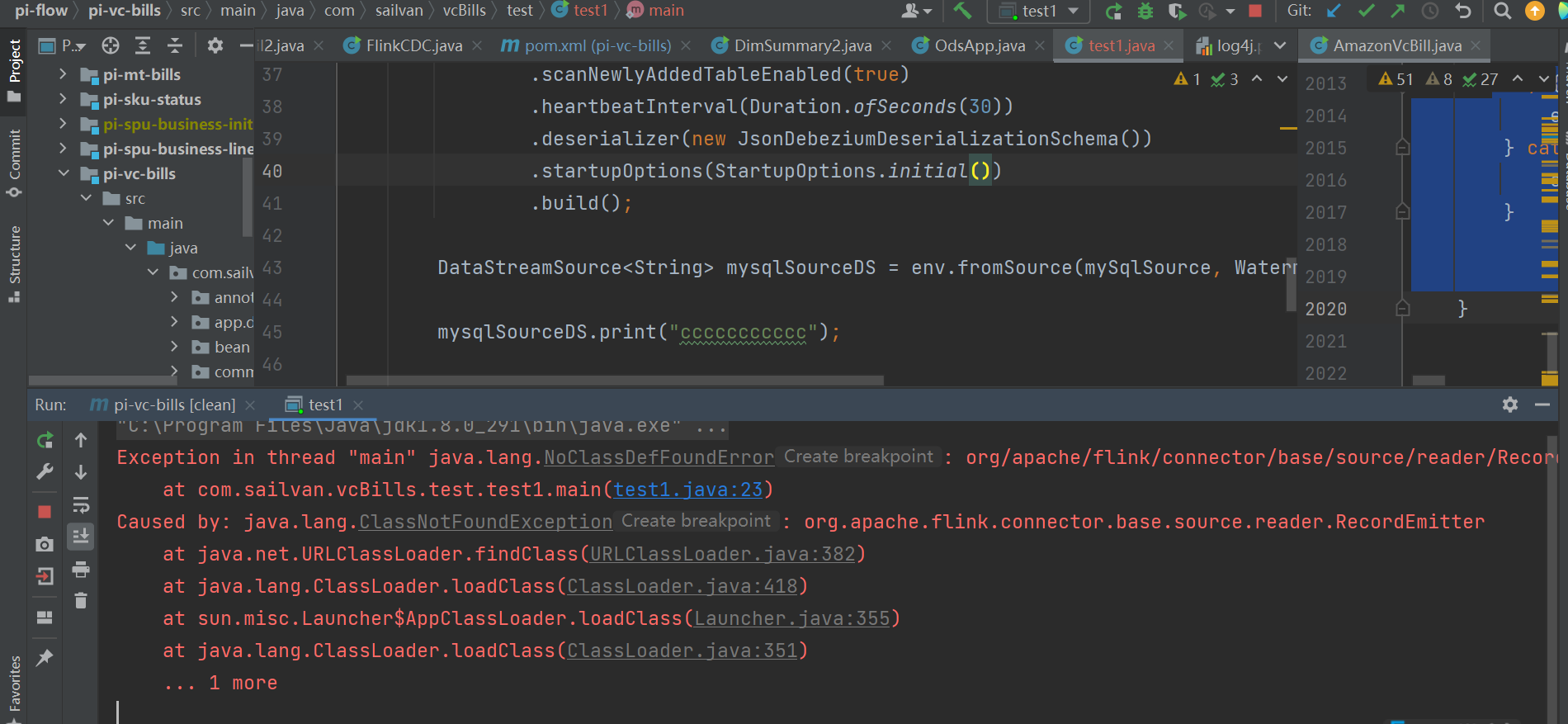Open Run panel layout options icon
Screen dimensions: 1568x724
pos(45,617)
